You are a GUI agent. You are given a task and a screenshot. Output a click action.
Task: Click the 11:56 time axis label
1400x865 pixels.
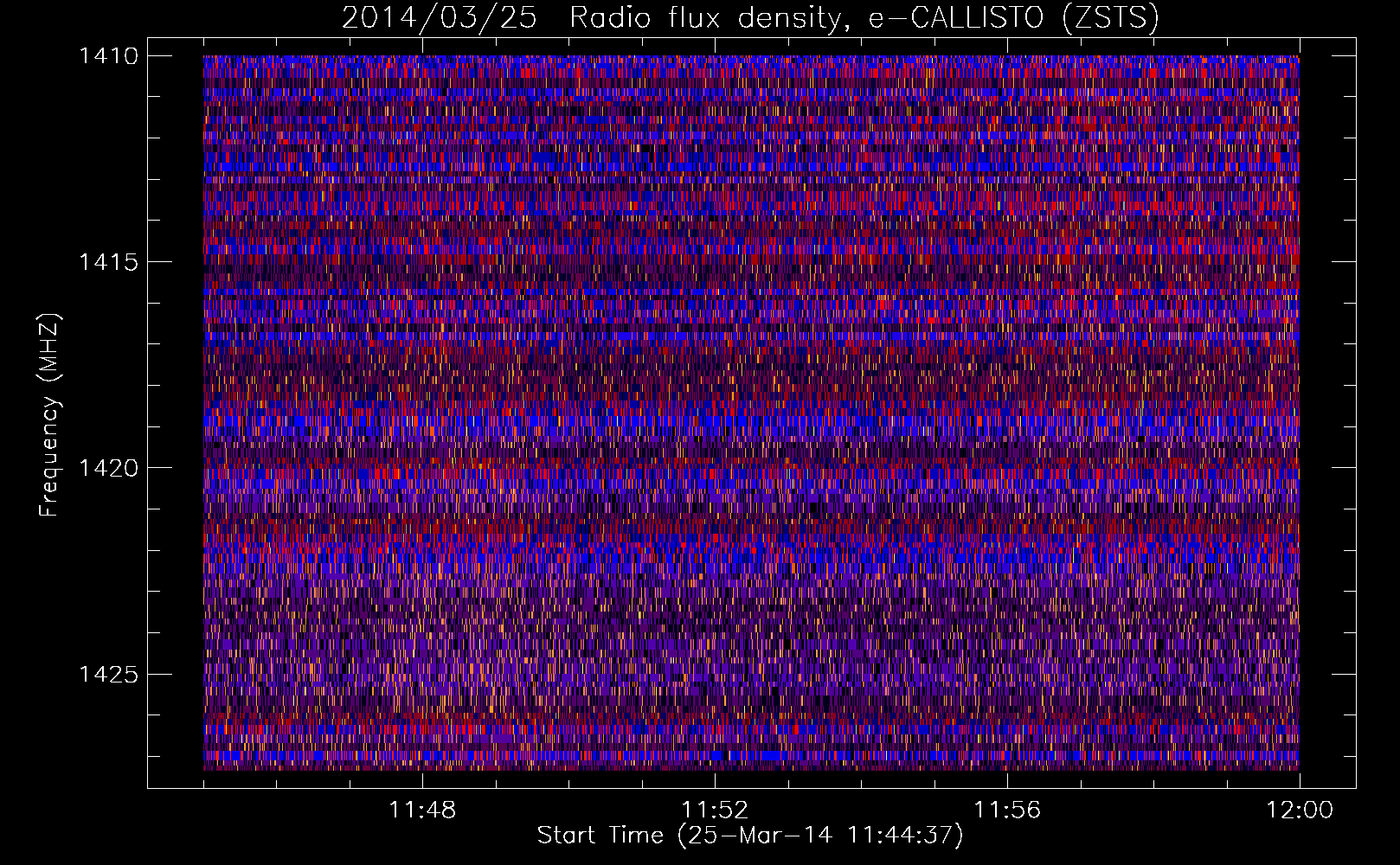click(1007, 811)
